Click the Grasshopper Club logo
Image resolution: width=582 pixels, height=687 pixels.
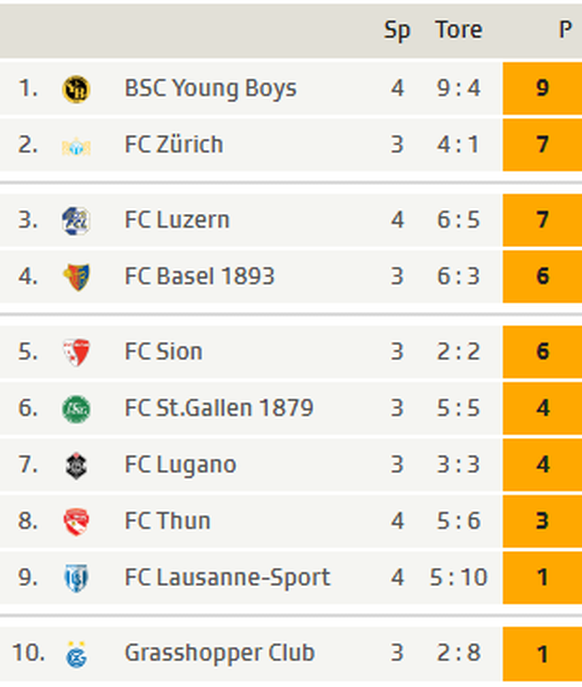point(76,654)
